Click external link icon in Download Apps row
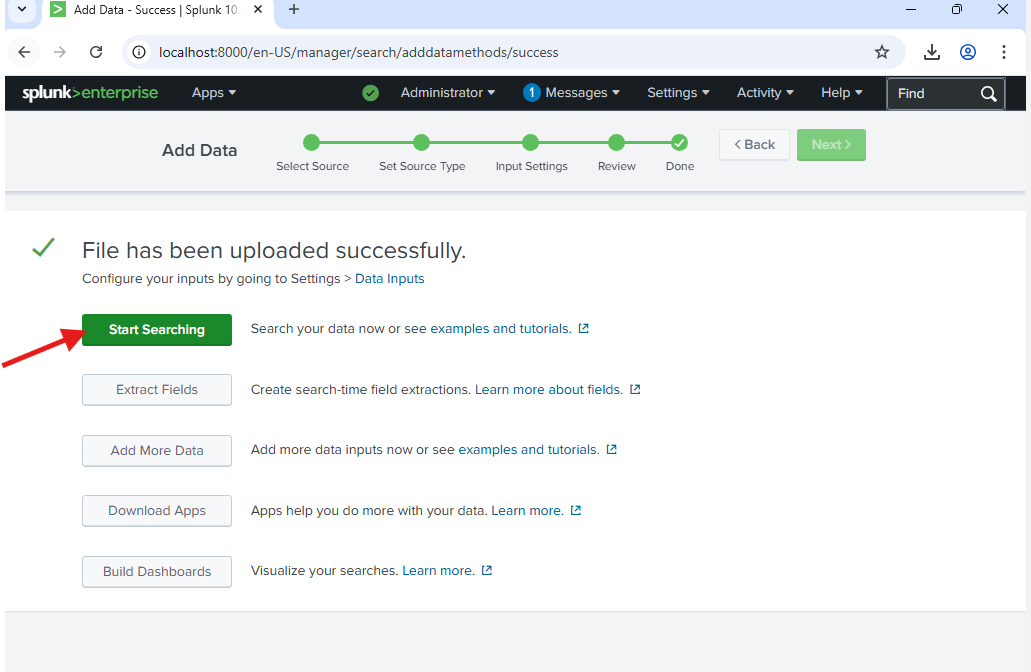The image size is (1031, 672). (x=576, y=510)
